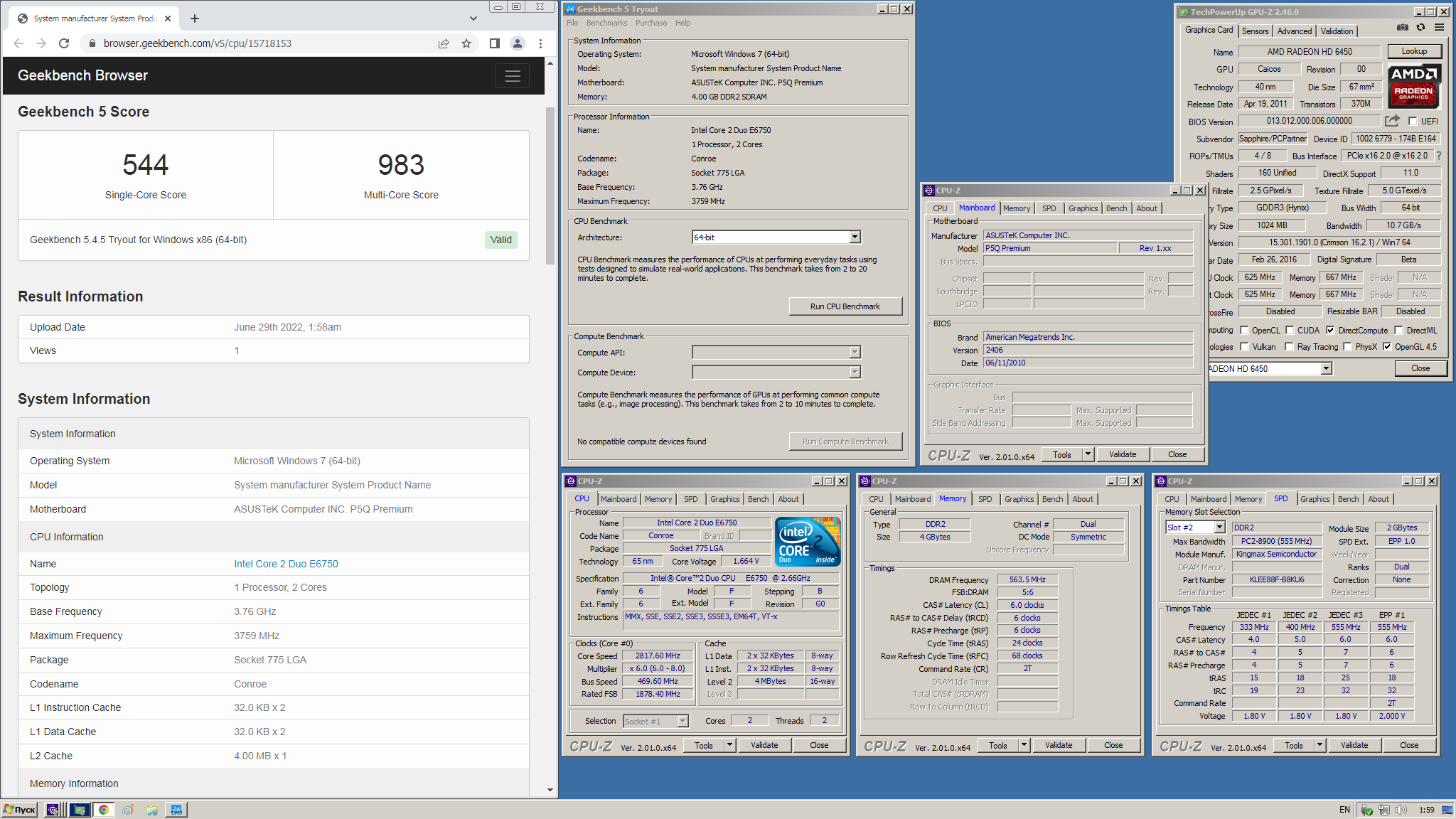The image size is (1456, 819).
Task: Launch Paint from the quick launch
Action: coord(128,810)
